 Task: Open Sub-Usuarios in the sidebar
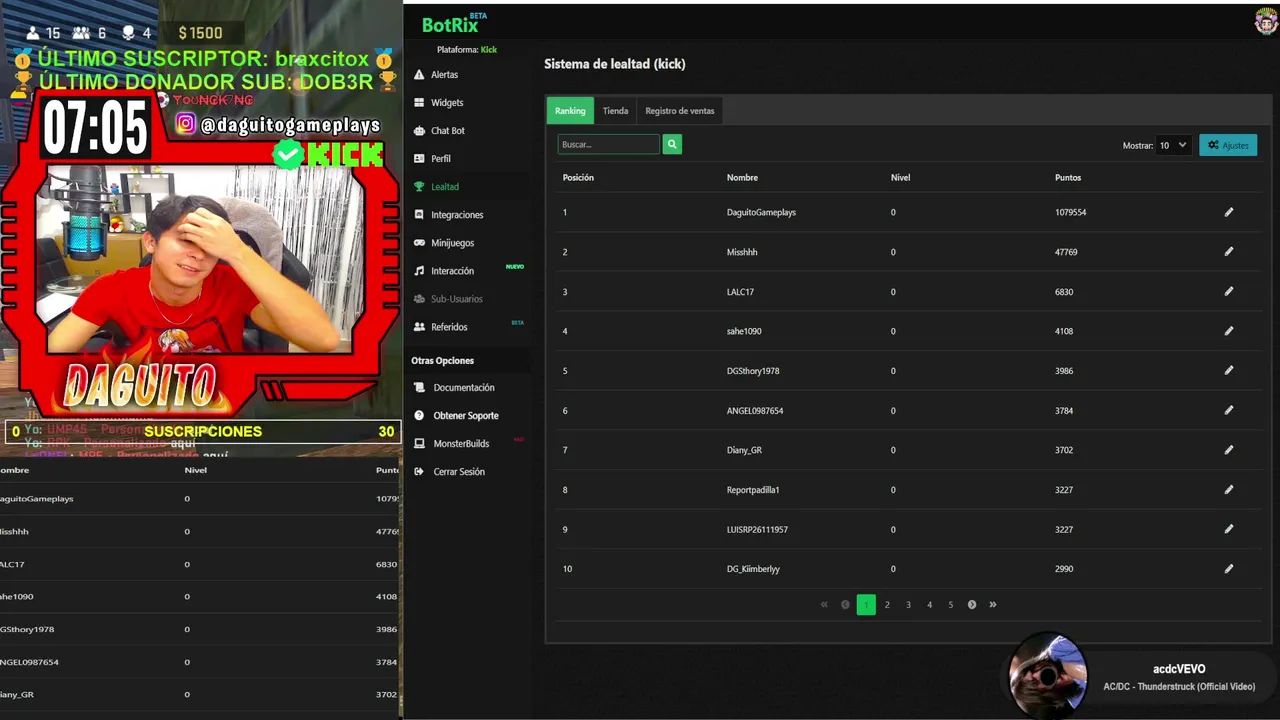click(x=457, y=299)
